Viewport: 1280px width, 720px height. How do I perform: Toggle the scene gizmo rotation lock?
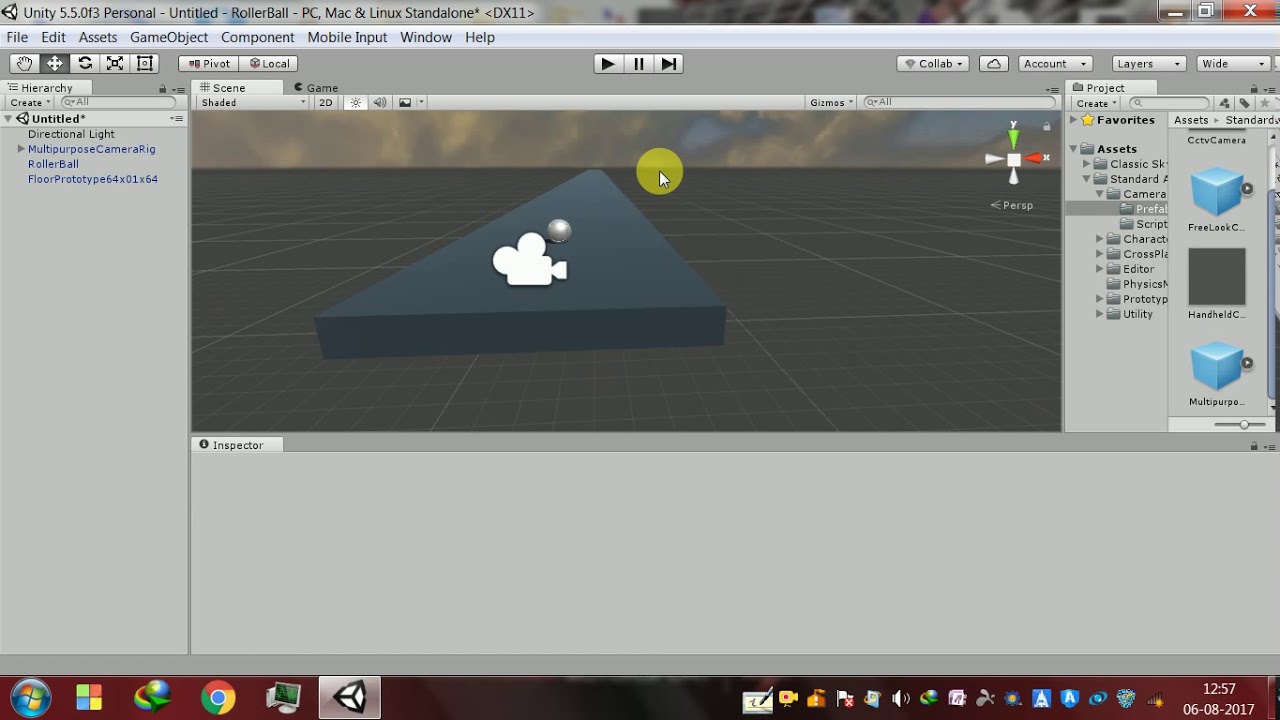pos(1047,126)
